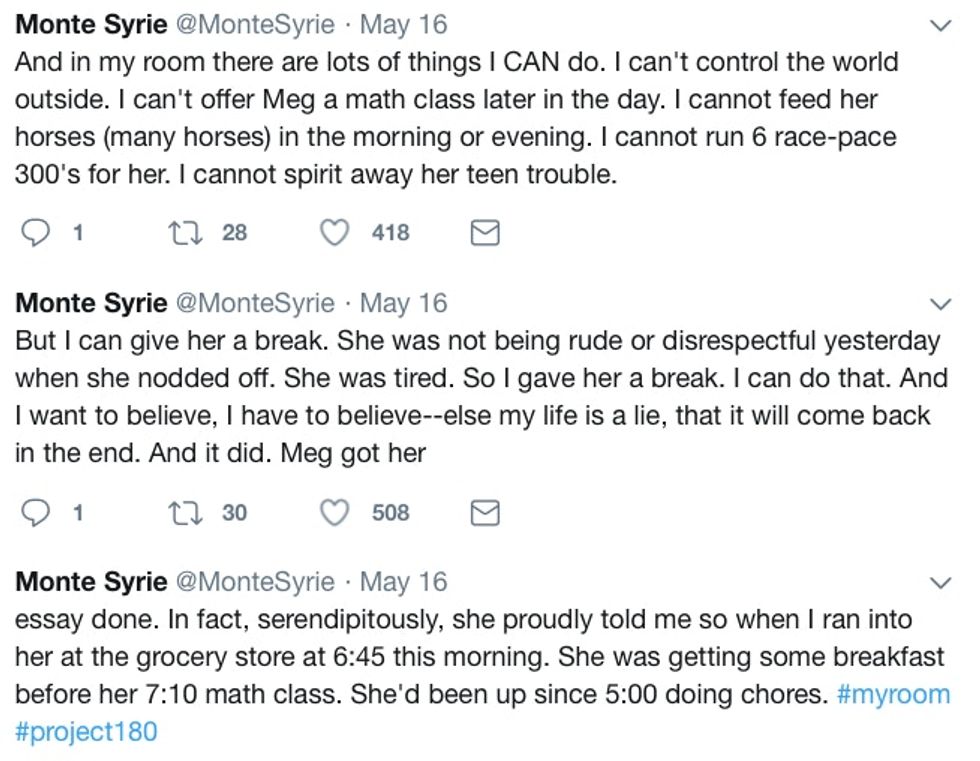Open more options chevron on first tweet
The image size is (980, 761).
[940, 25]
